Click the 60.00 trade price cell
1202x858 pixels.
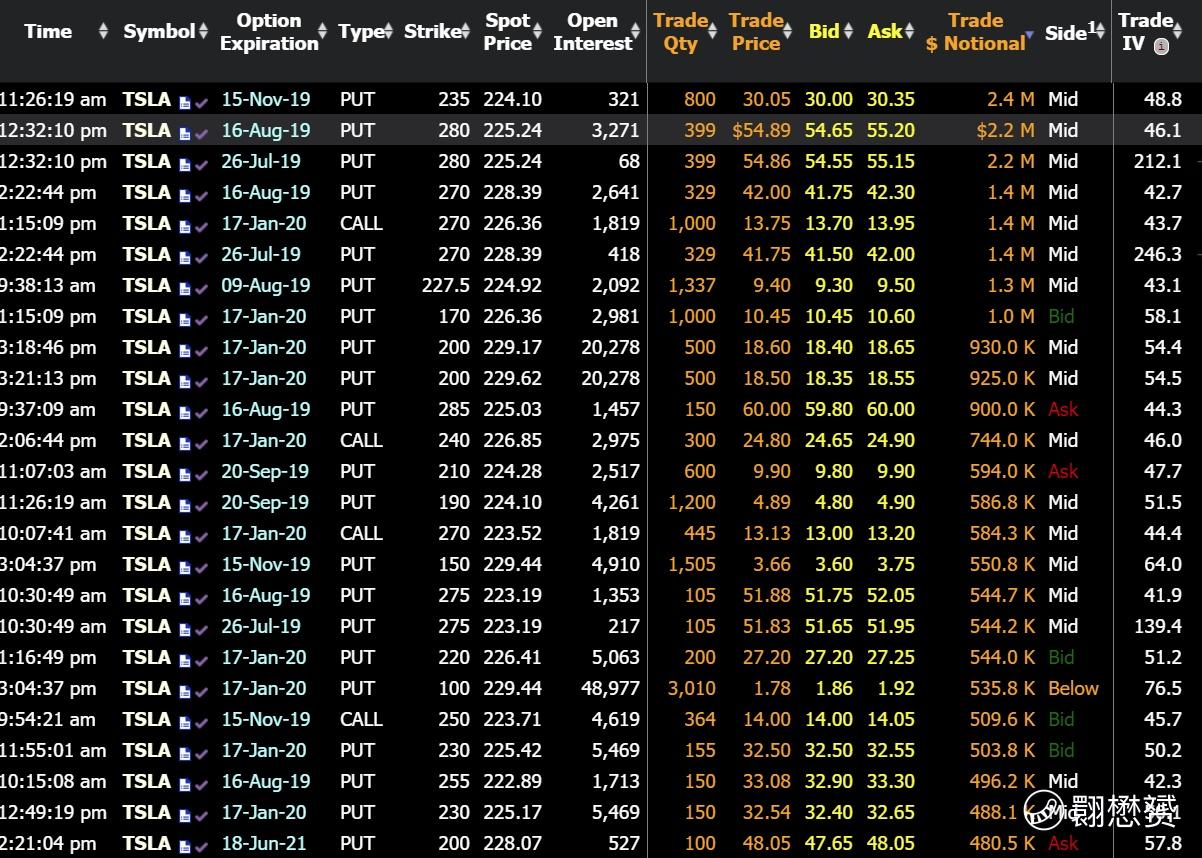(x=766, y=409)
